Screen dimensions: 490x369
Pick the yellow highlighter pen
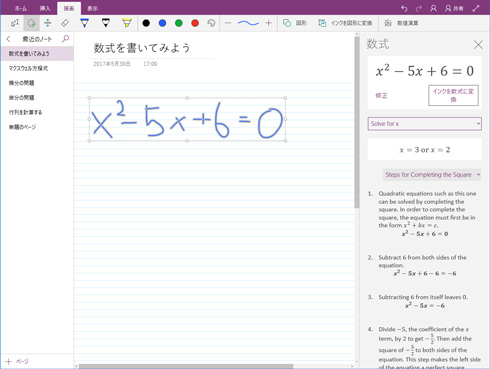click(127, 23)
